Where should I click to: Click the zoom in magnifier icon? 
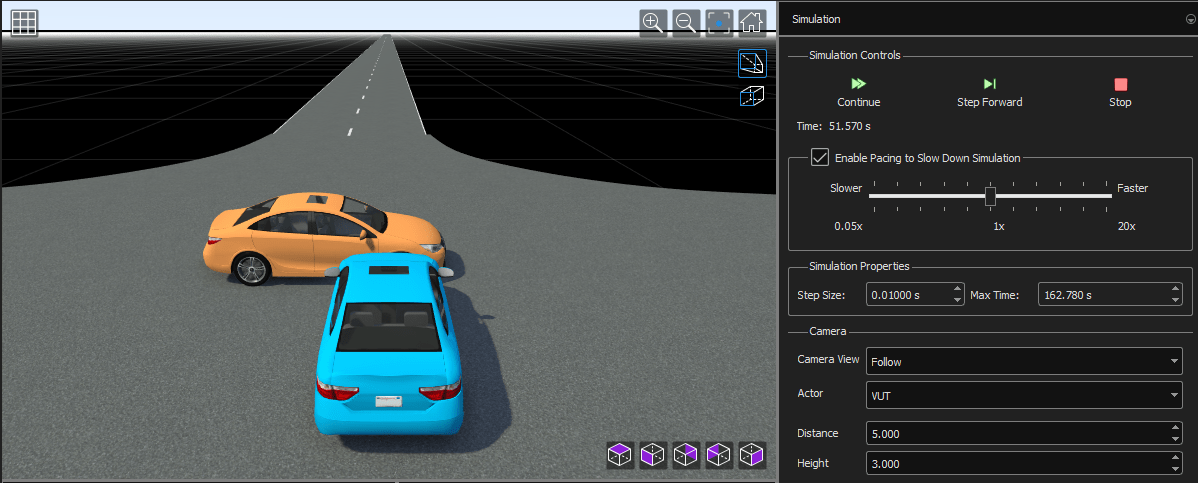[653, 23]
